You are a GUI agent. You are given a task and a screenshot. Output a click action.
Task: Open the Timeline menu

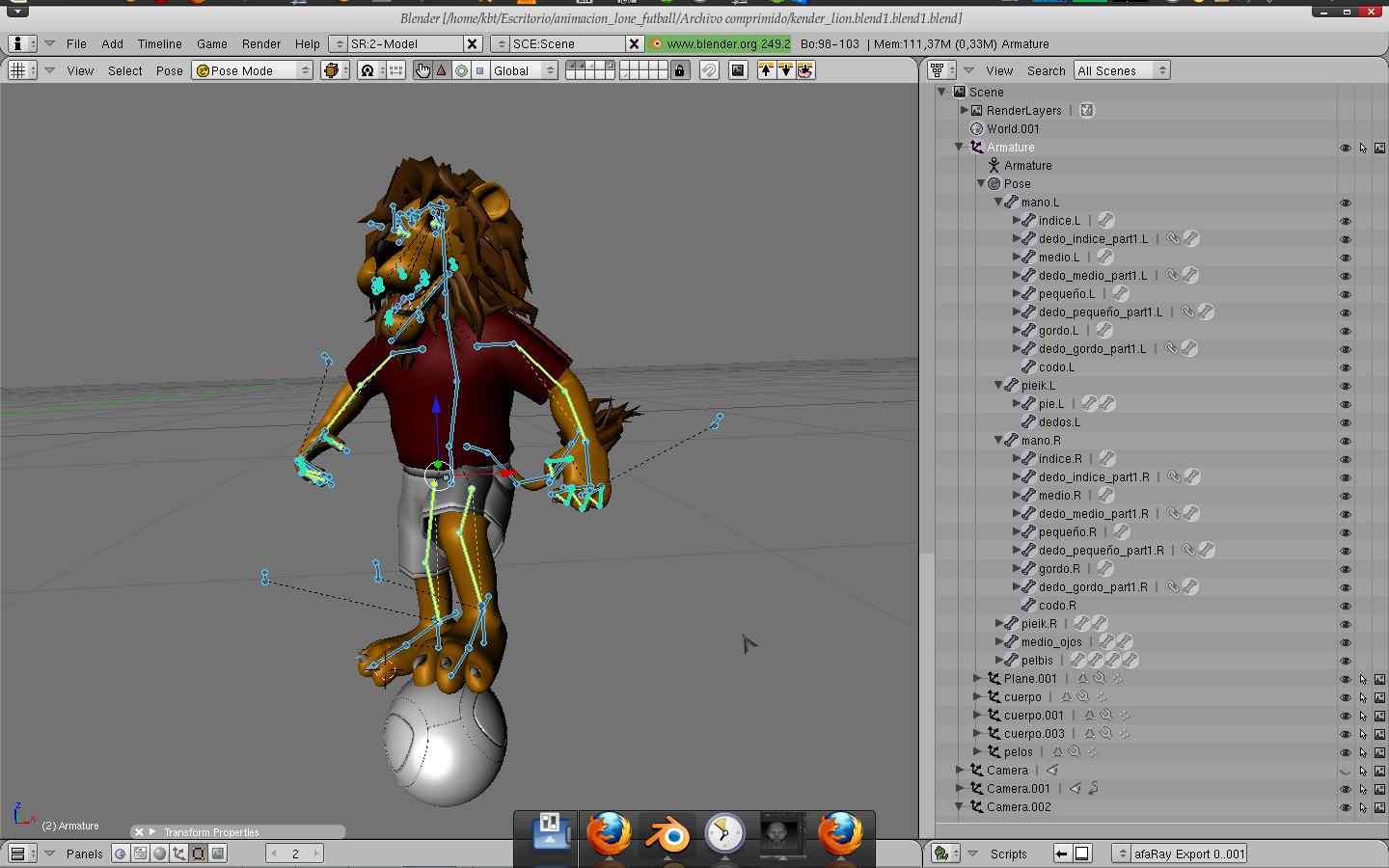pyautogui.click(x=160, y=43)
